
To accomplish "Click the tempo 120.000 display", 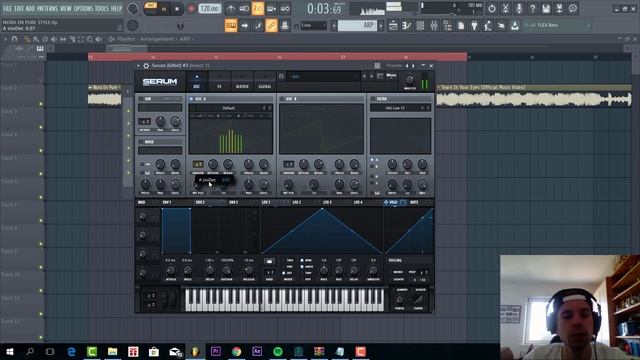I will (210, 9).
